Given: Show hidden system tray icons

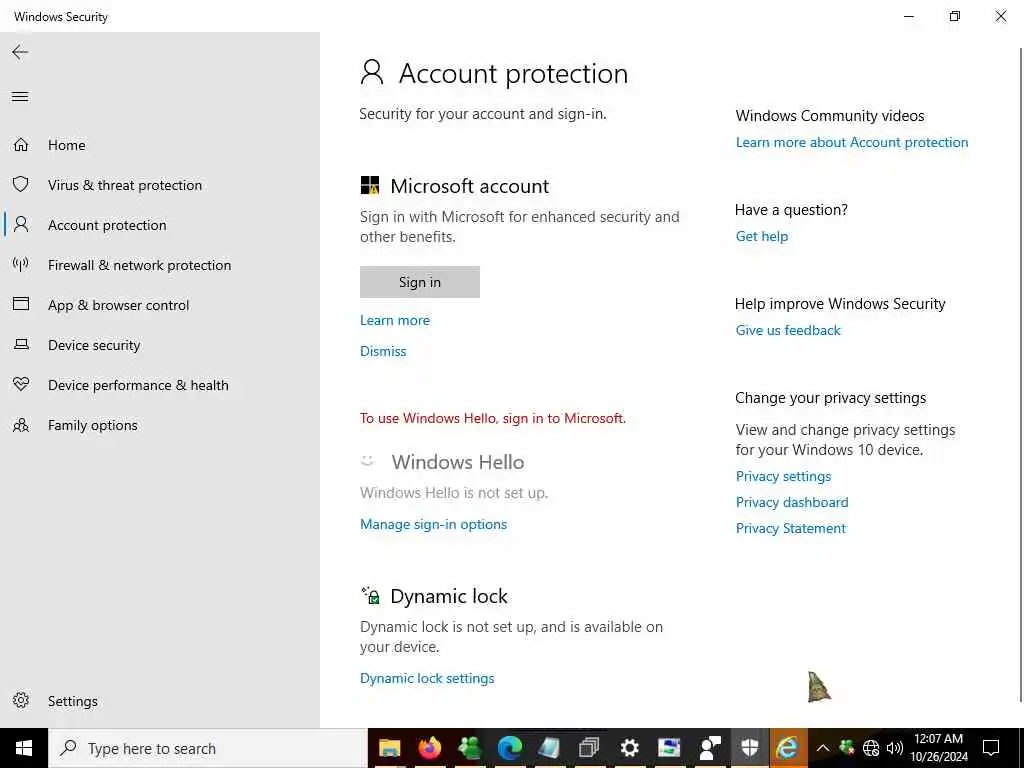Looking at the screenshot, I should point(823,748).
